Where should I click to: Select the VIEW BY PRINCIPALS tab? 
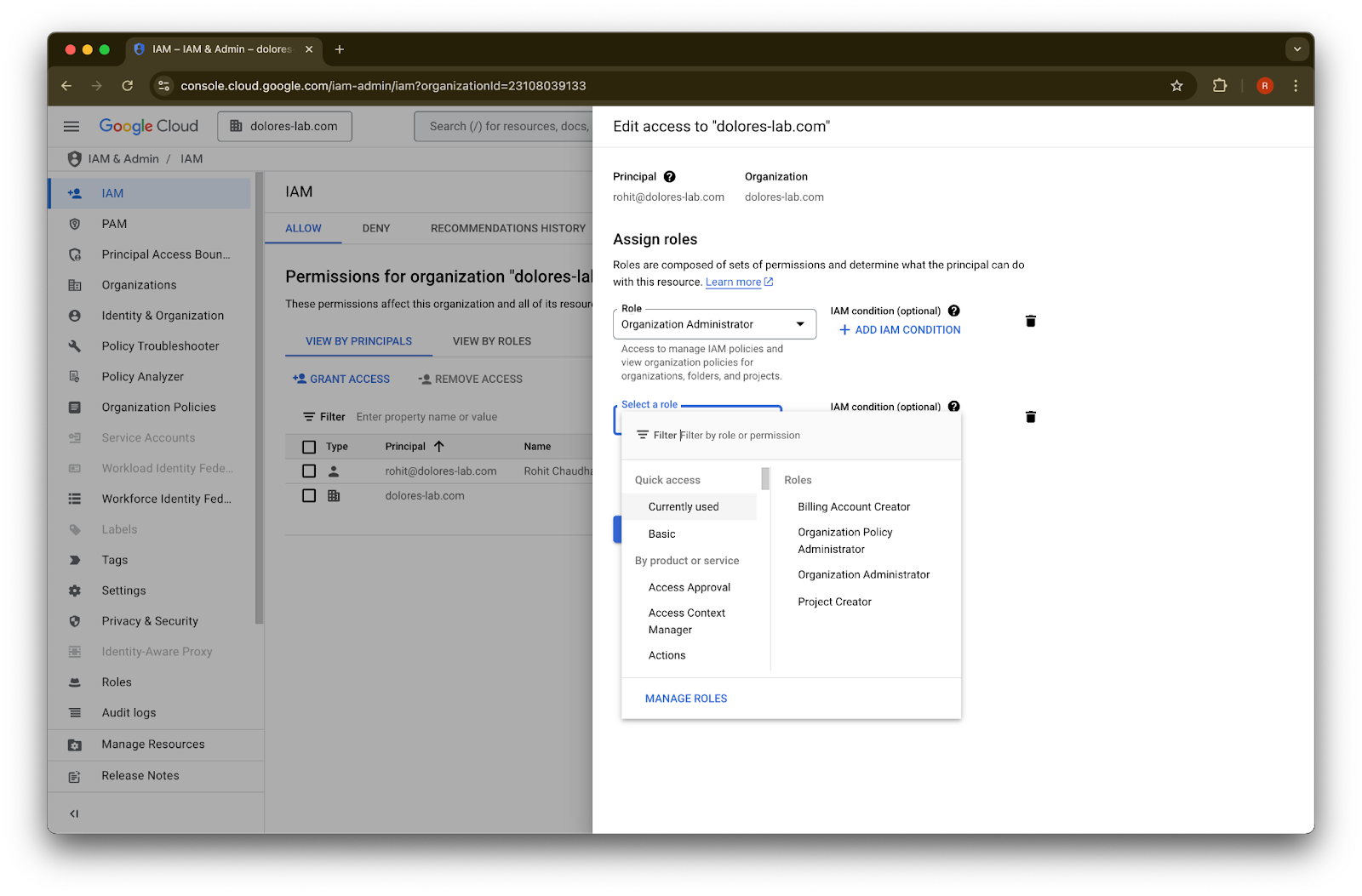click(359, 341)
